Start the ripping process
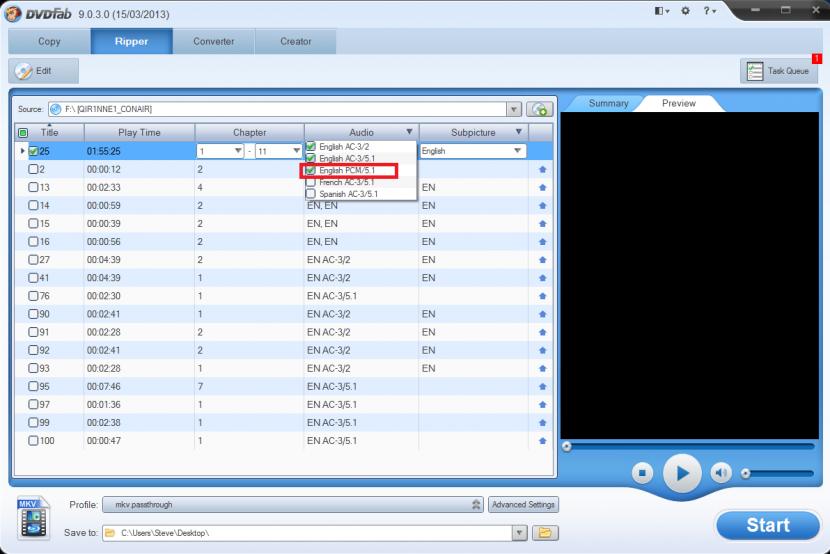The height and width of the screenshot is (554, 830). [768, 525]
